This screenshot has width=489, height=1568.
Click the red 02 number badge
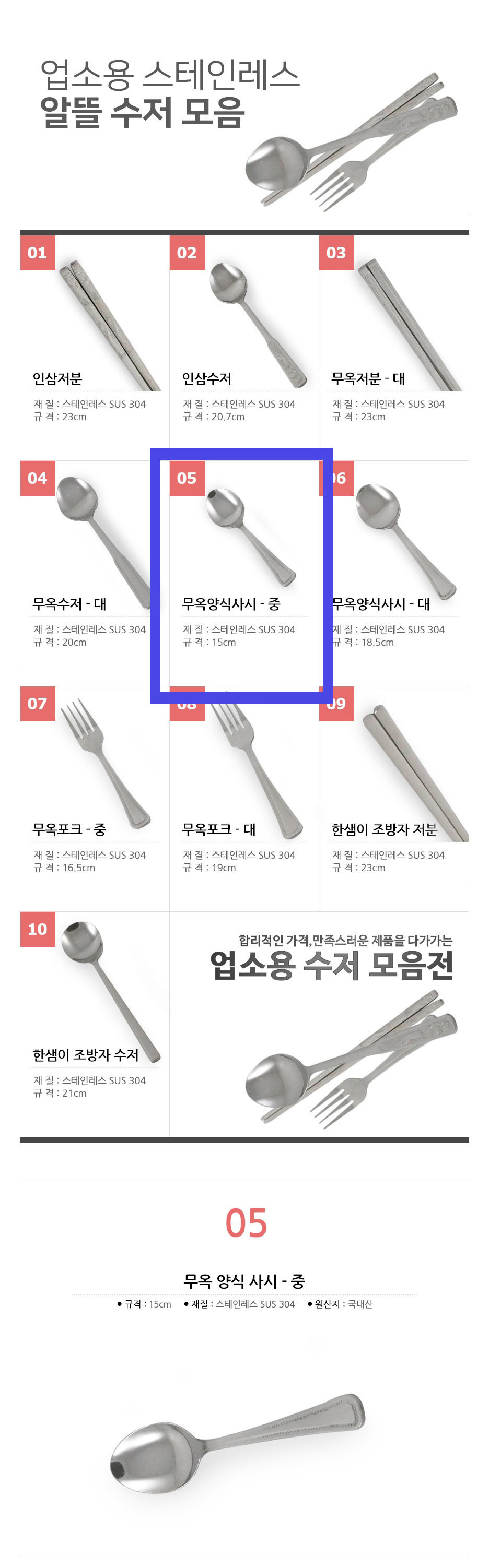tap(187, 253)
